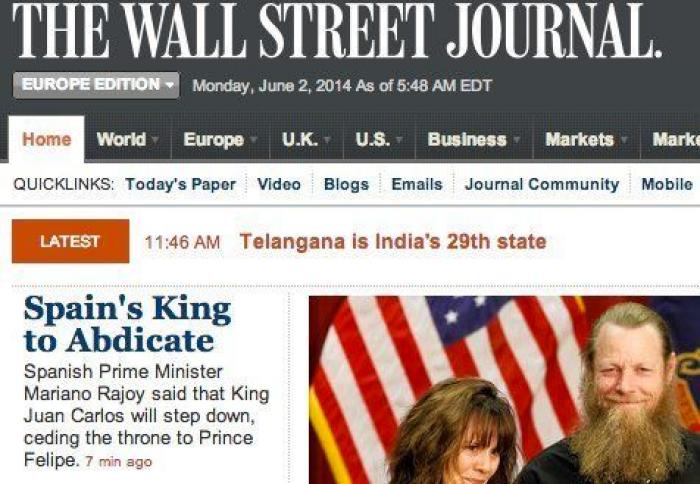Go to Journal Community link

click(542, 184)
